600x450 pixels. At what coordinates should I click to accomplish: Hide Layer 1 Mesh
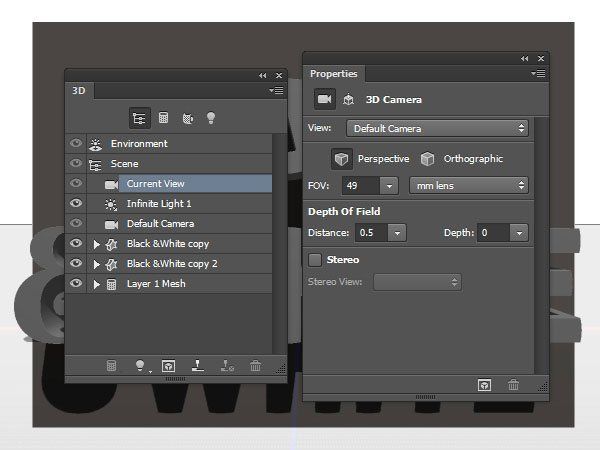click(76, 283)
